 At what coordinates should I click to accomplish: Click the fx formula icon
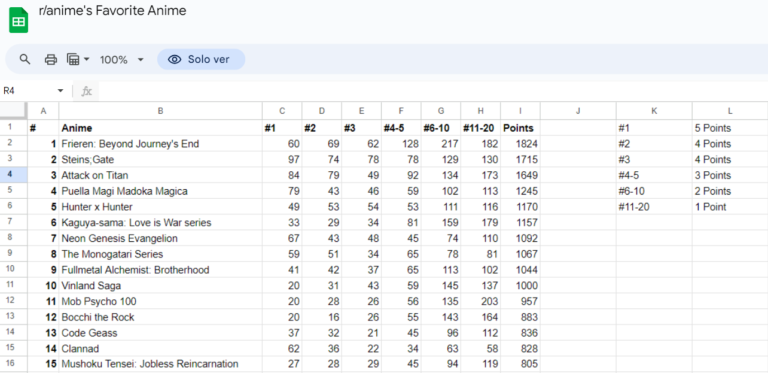(87, 91)
